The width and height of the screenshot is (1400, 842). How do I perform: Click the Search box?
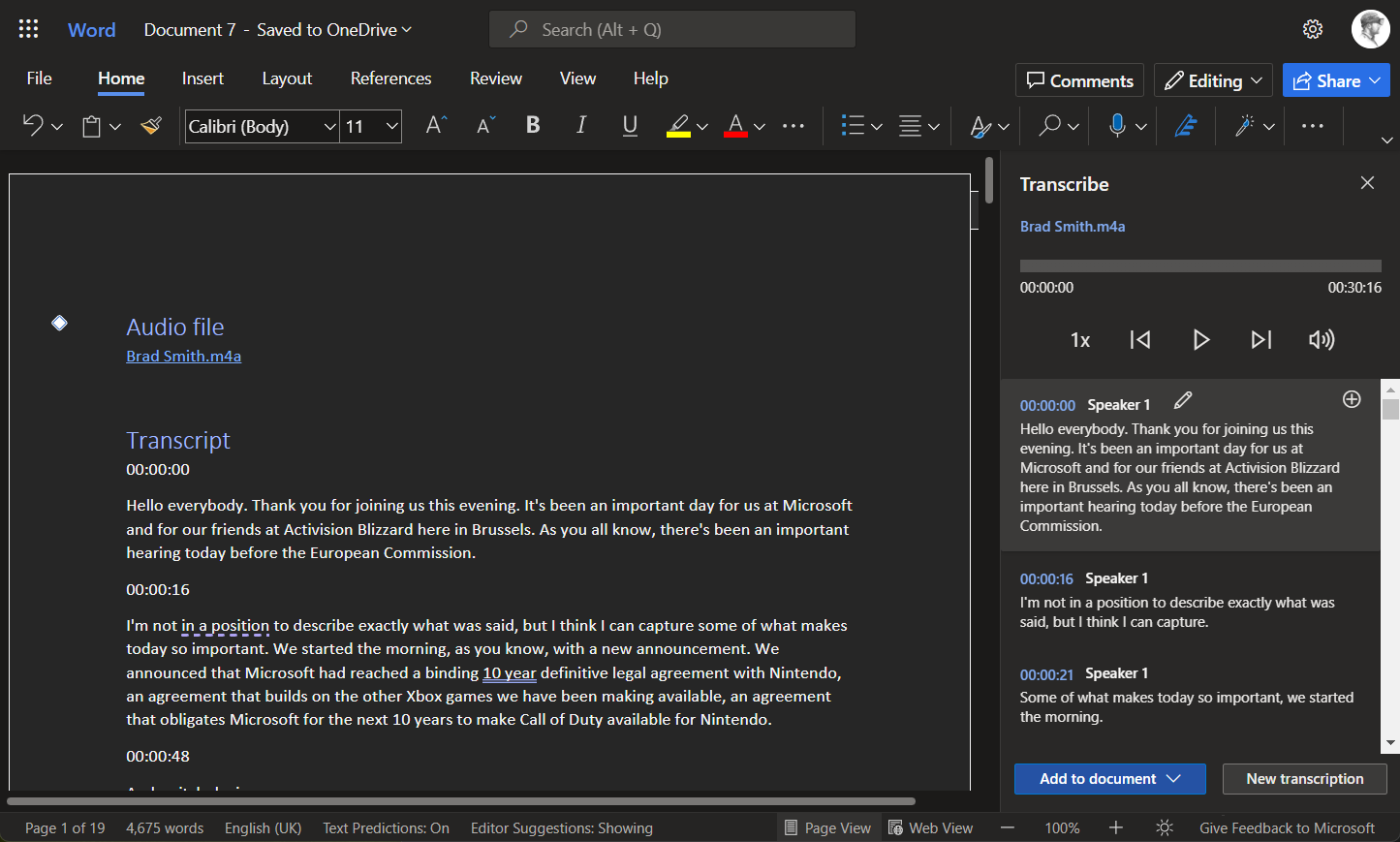click(x=672, y=29)
